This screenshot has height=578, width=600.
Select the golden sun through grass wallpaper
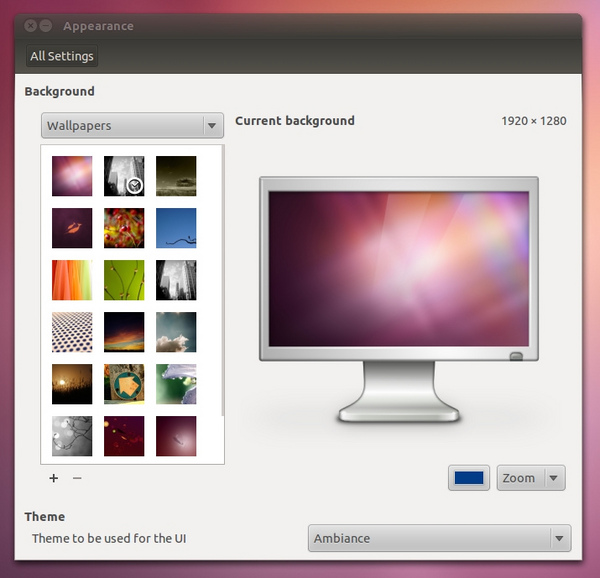(72, 384)
